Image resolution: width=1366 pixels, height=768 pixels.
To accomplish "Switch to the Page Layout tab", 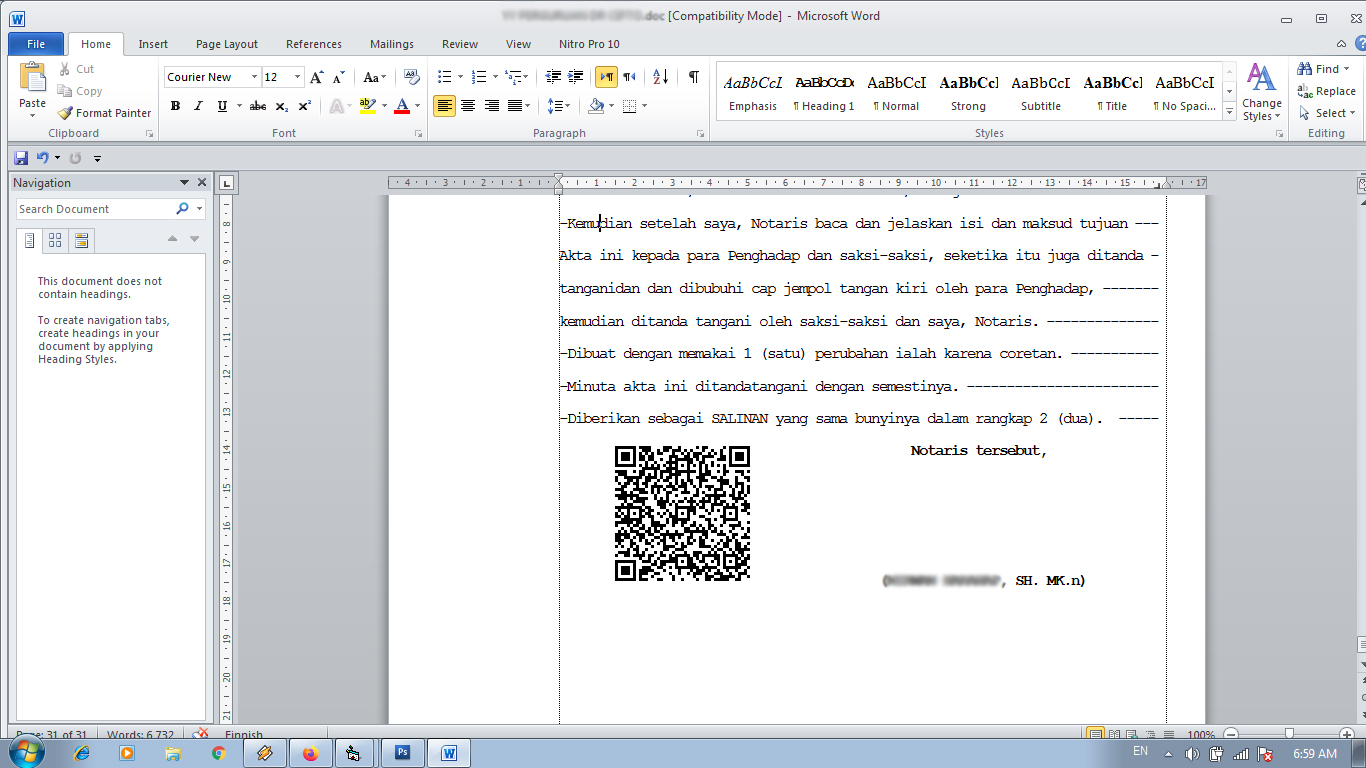I will (227, 44).
